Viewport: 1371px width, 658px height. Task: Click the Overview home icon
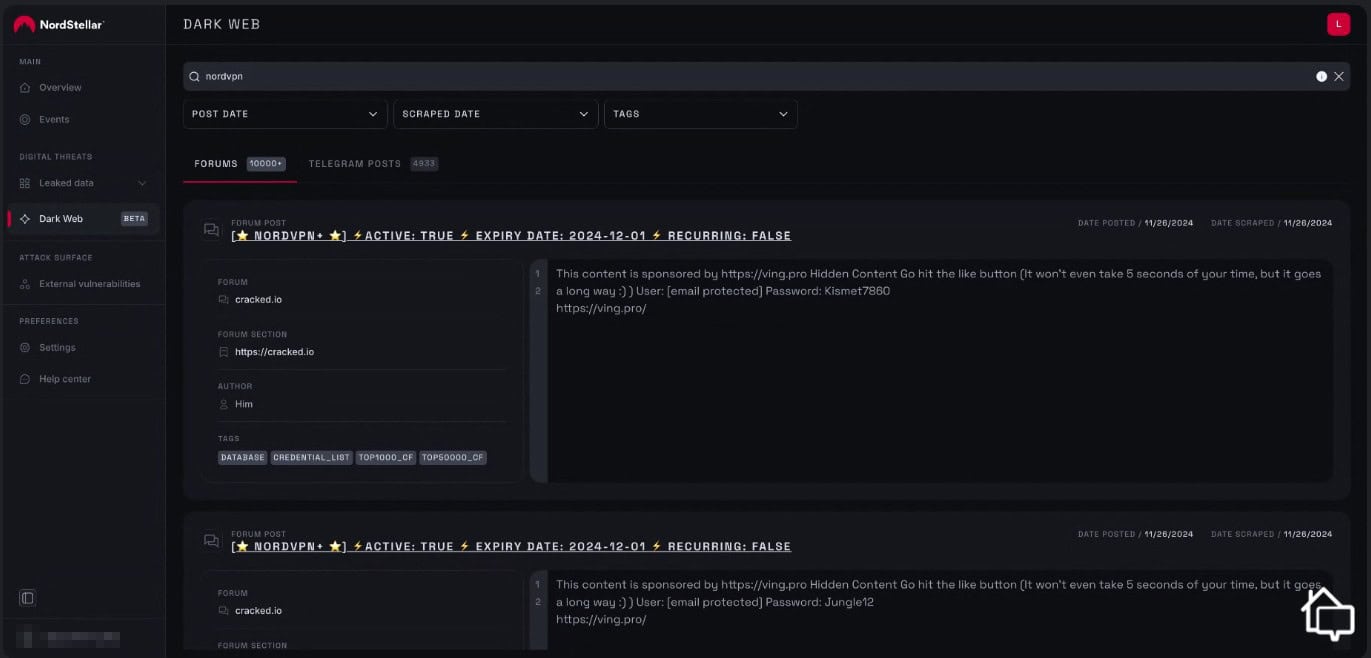click(x=25, y=88)
